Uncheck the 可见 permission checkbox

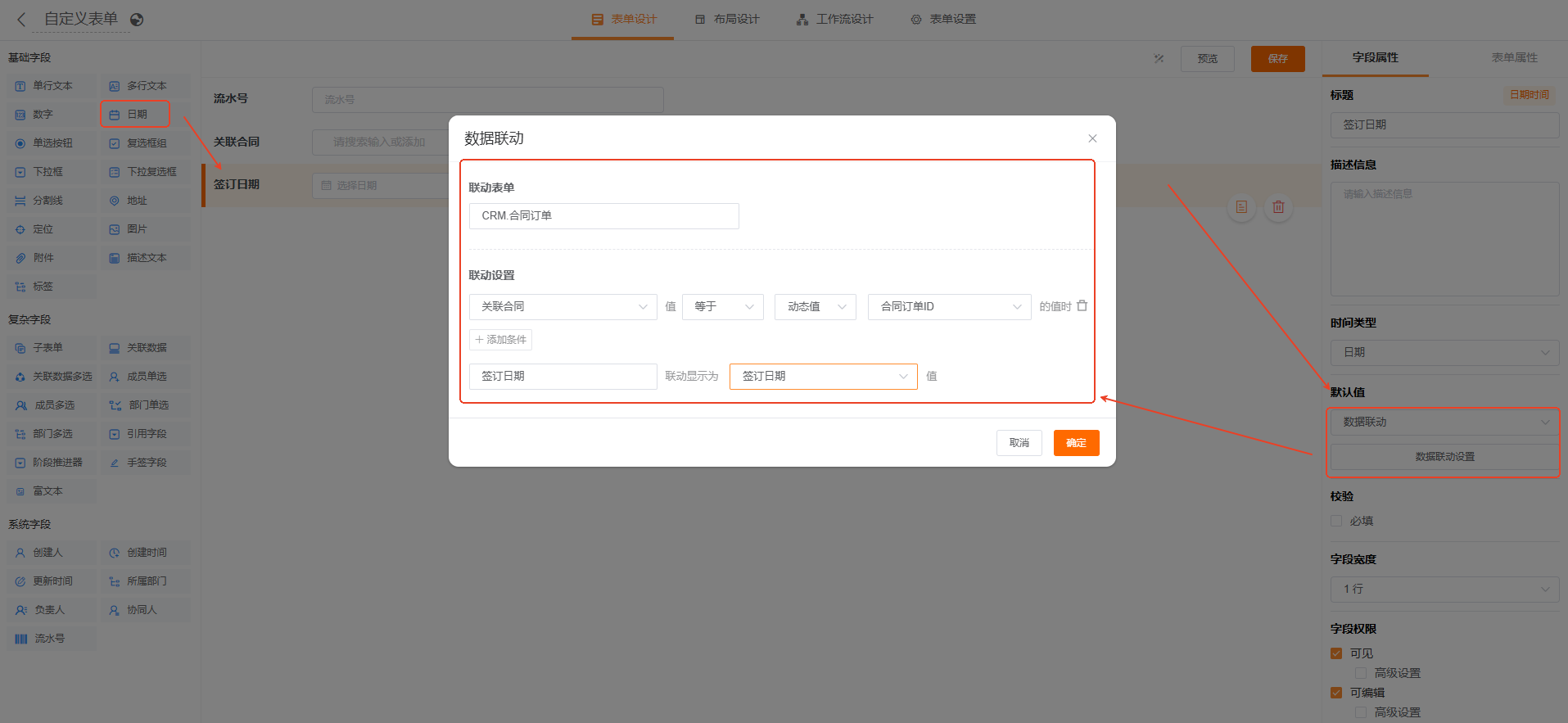click(1336, 653)
